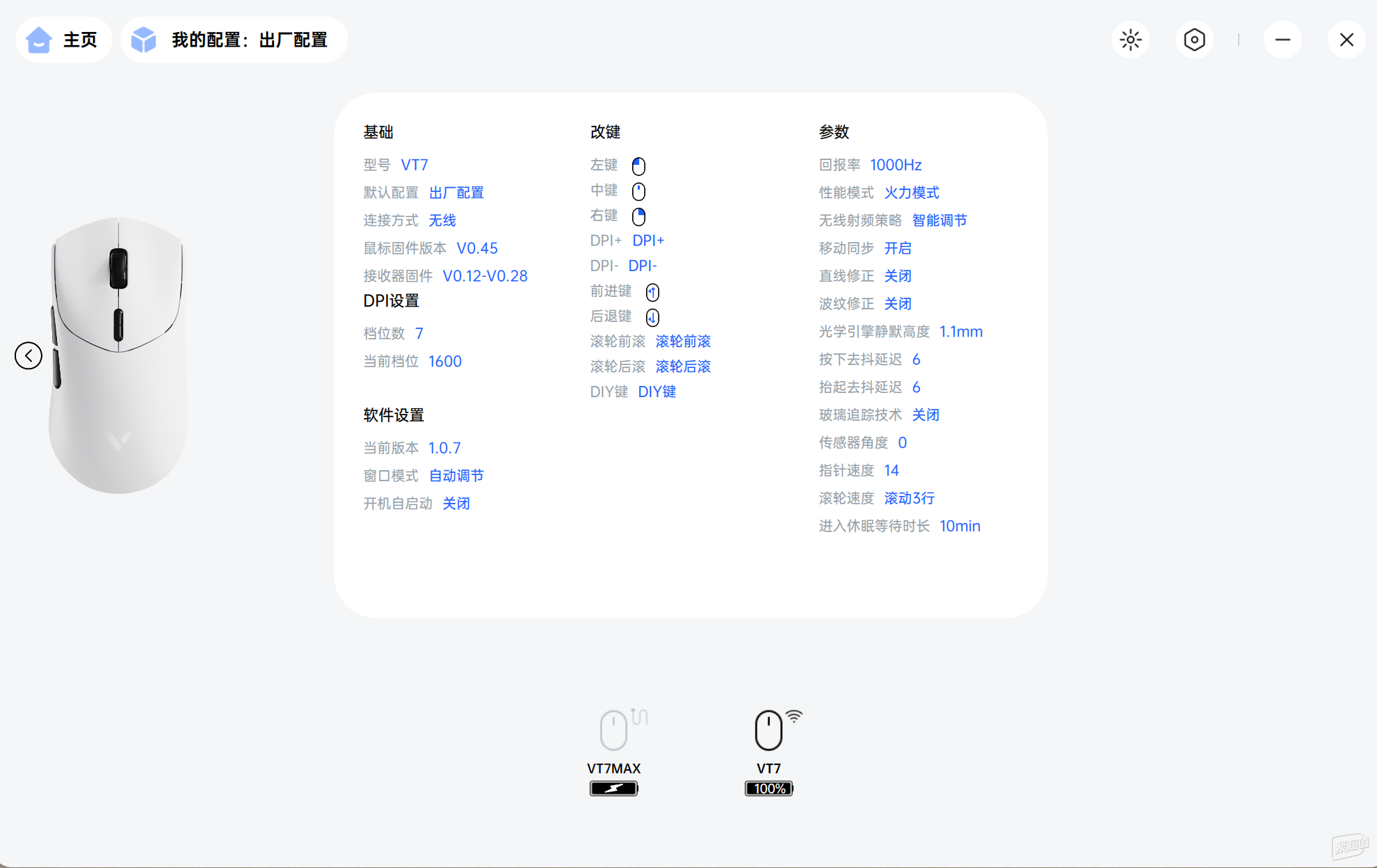1377x868 pixels.
Task: Click the 直线修正 value 关闭
Action: (898, 276)
